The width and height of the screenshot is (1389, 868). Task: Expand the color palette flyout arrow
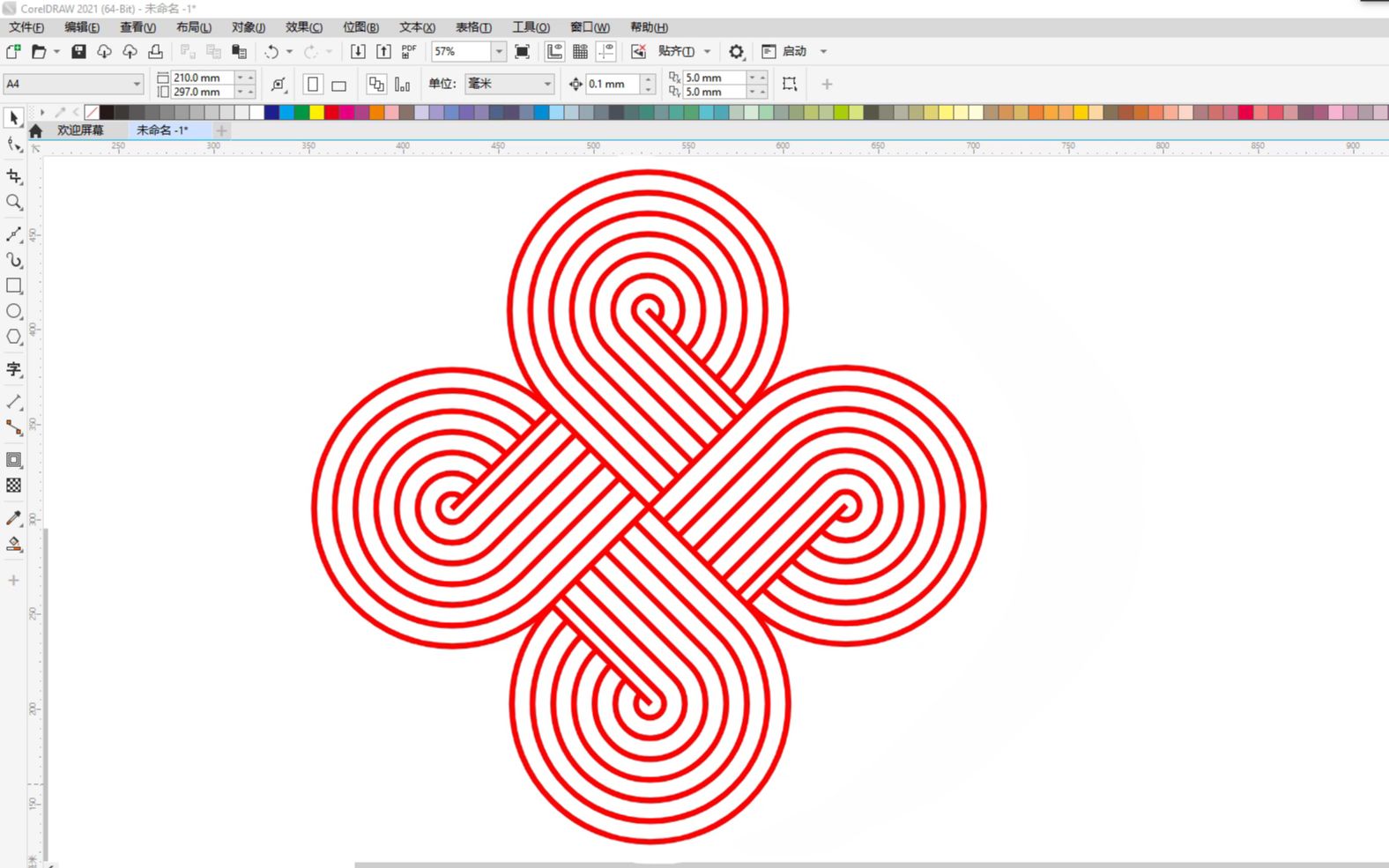(x=41, y=113)
